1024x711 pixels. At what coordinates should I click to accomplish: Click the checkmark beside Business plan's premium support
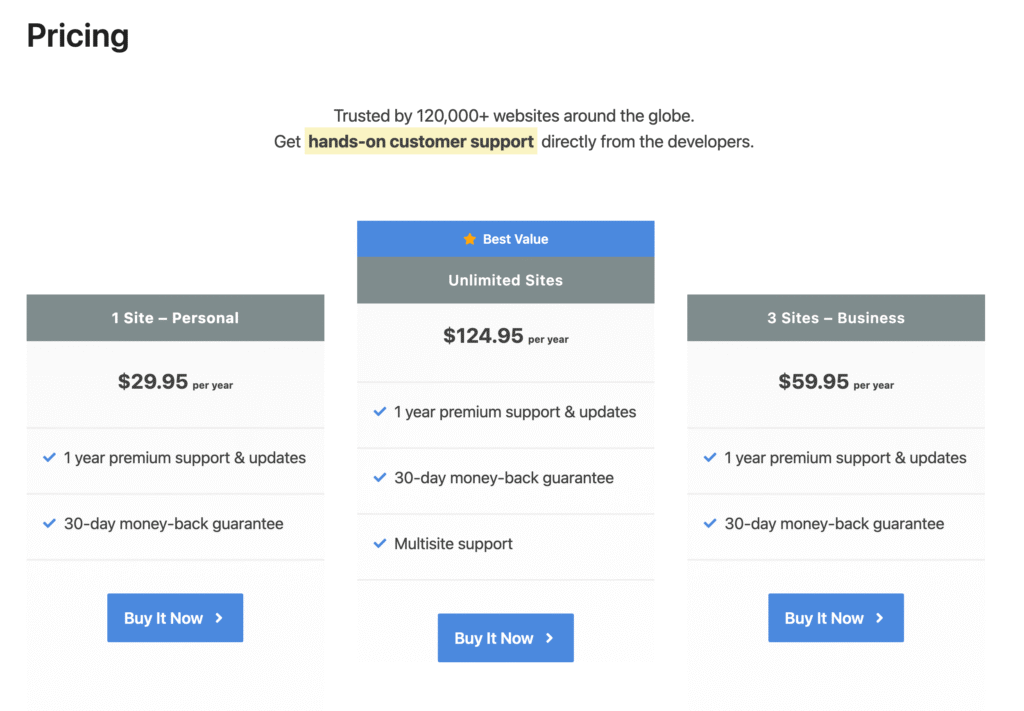pyautogui.click(x=710, y=457)
